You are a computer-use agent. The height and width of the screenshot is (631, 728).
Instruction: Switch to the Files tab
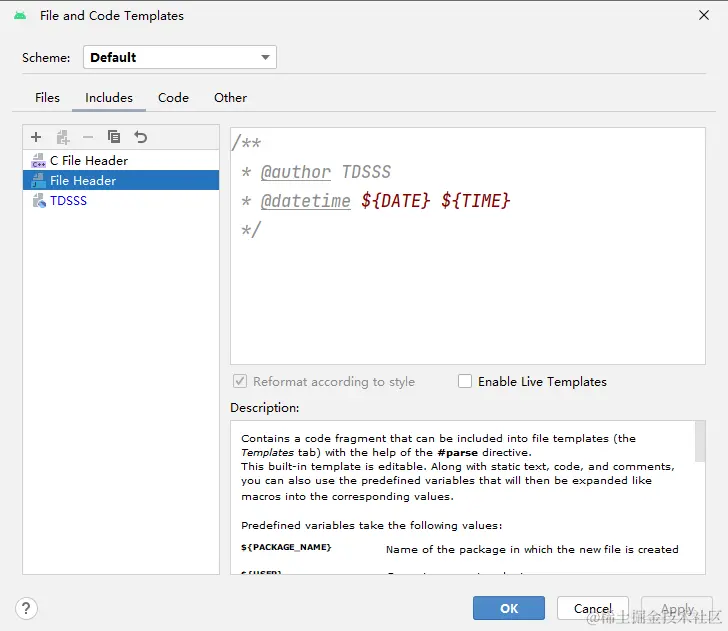tap(47, 98)
